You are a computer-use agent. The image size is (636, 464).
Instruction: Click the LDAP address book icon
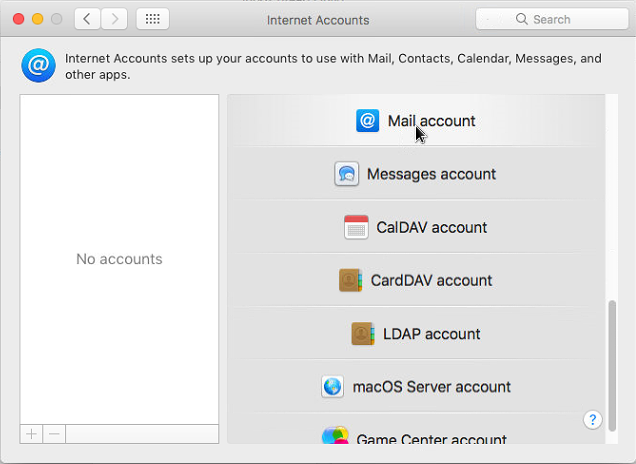click(363, 333)
